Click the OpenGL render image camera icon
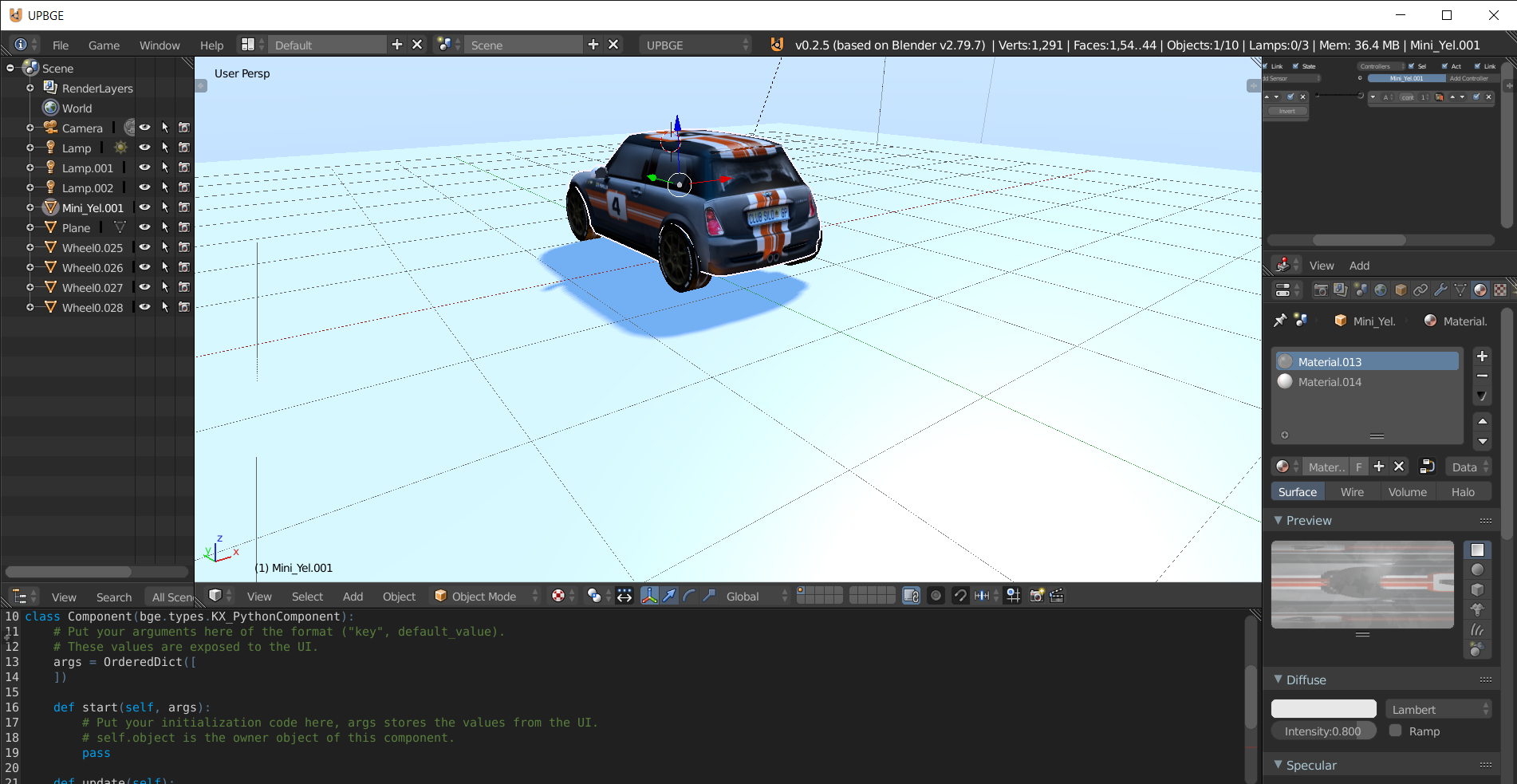This screenshot has width=1517, height=784. point(1036,596)
